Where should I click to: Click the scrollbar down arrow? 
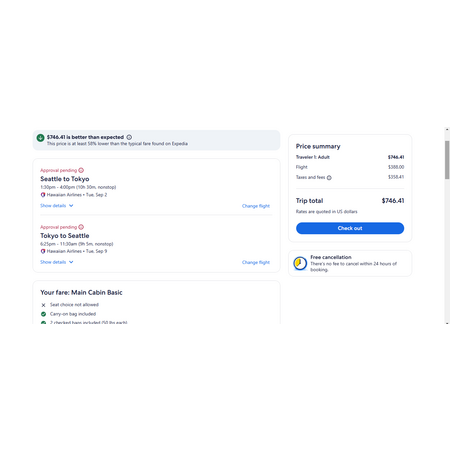[x=447, y=323]
